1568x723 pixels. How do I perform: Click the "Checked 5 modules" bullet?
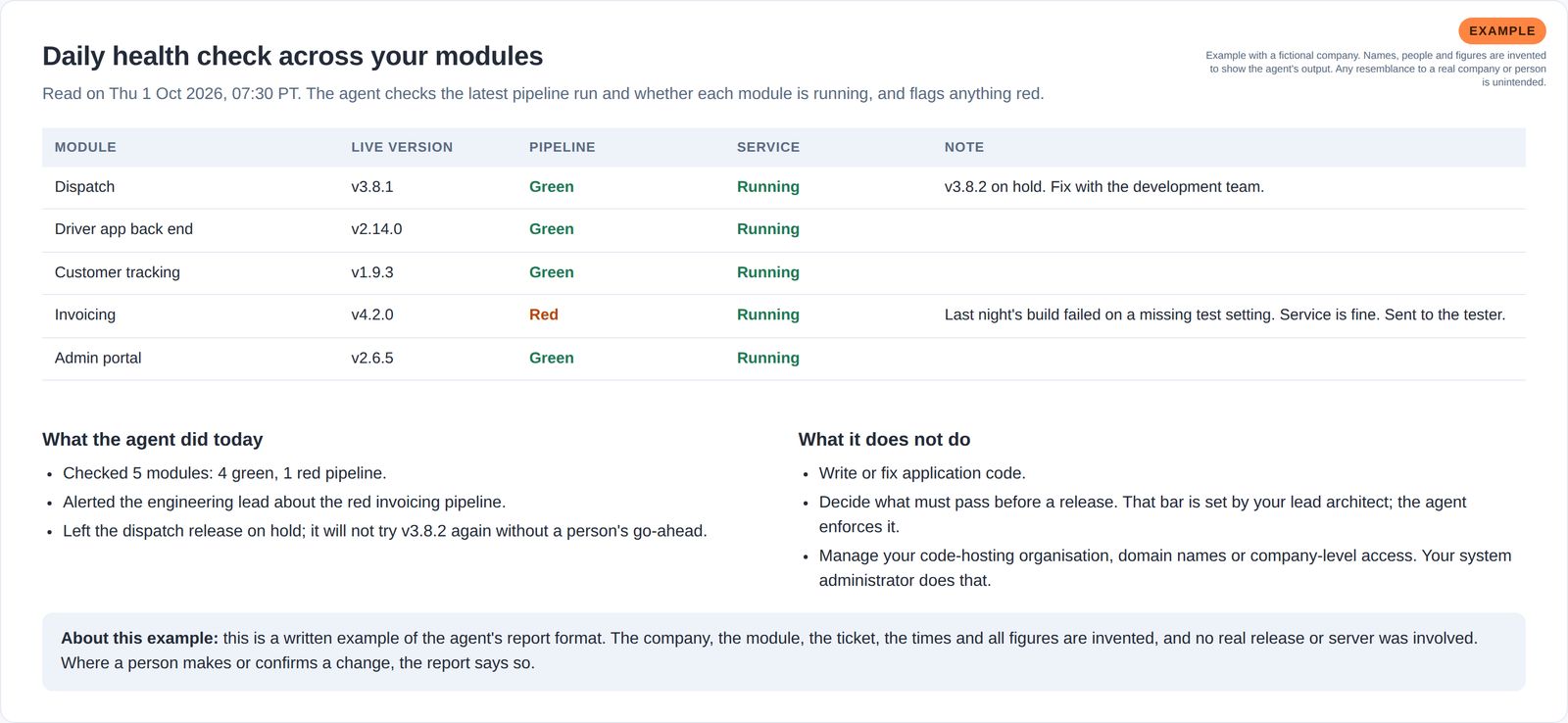point(224,473)
